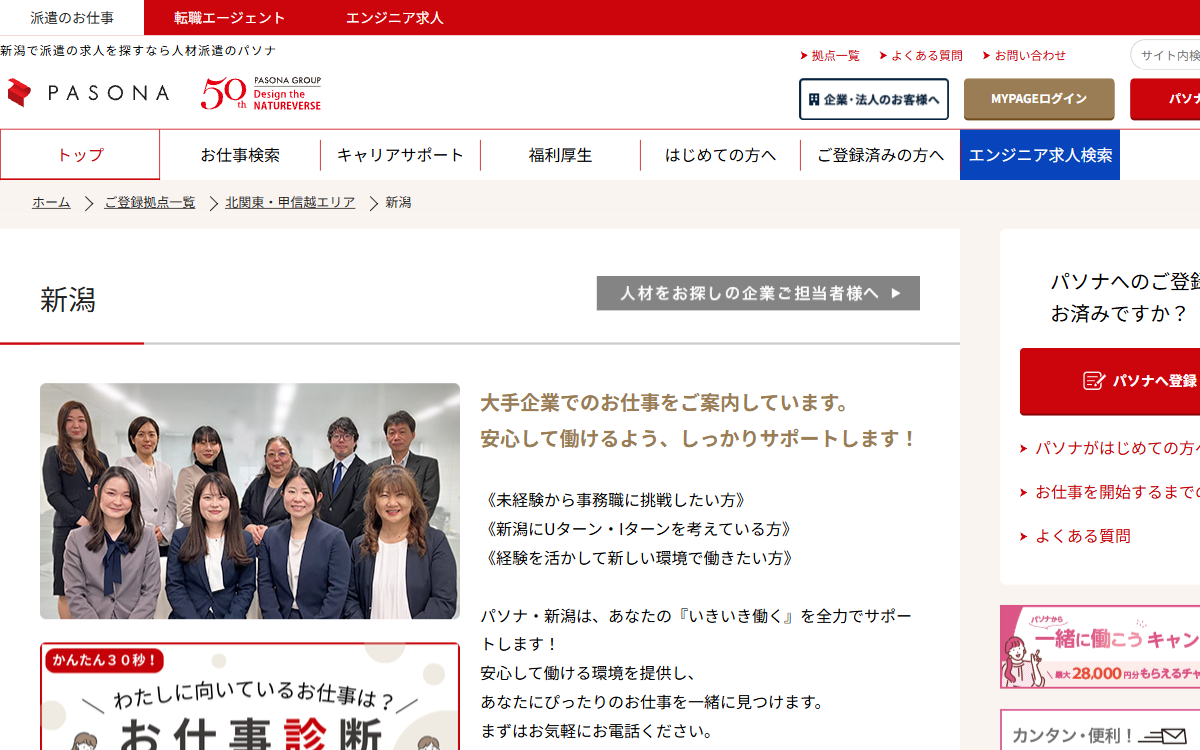Viewport: 1200px width, 750px height.
Task: Open the カンタン・便利 banner
Action: click(1100, 730)
